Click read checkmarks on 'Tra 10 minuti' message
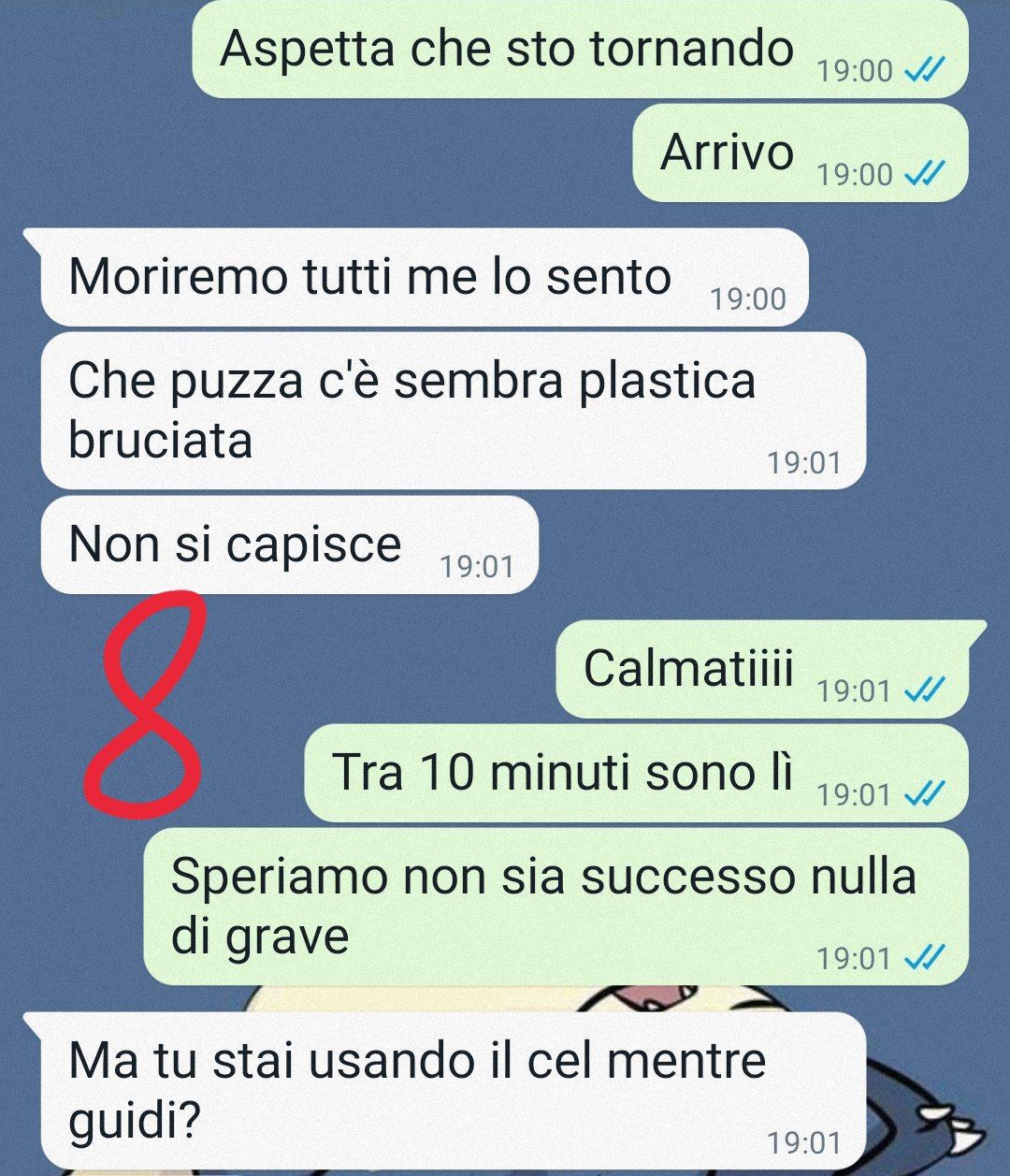The image size is (1010, 1176). coord(926,794)
